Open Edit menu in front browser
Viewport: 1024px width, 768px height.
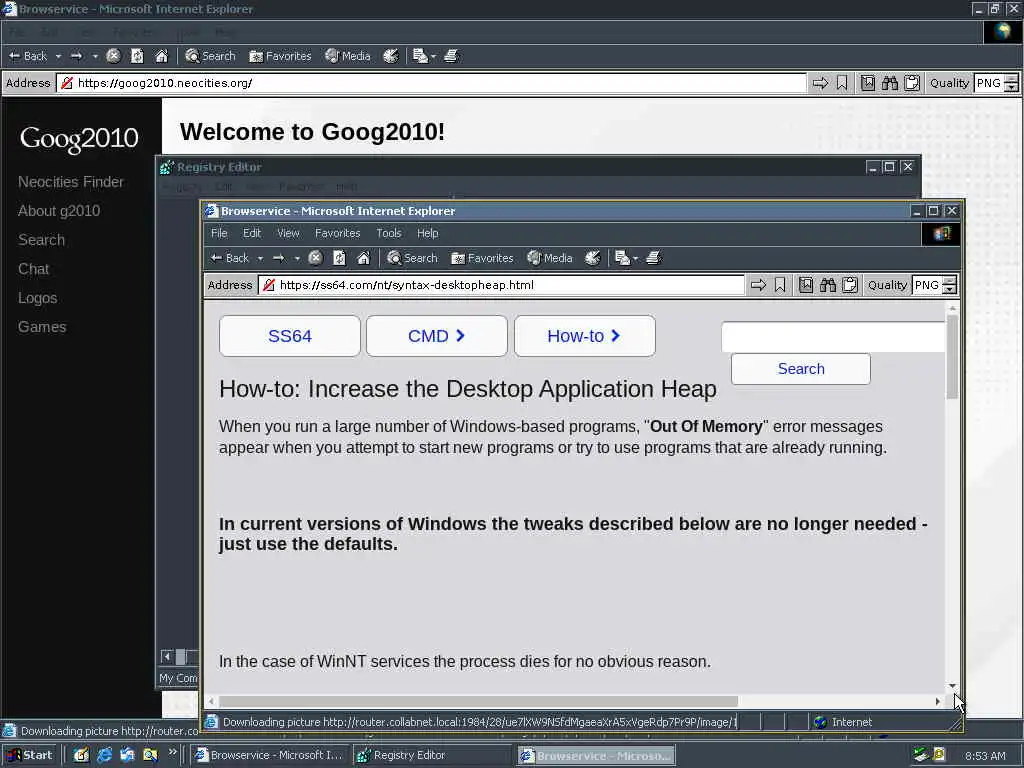(x=252, y=233)
